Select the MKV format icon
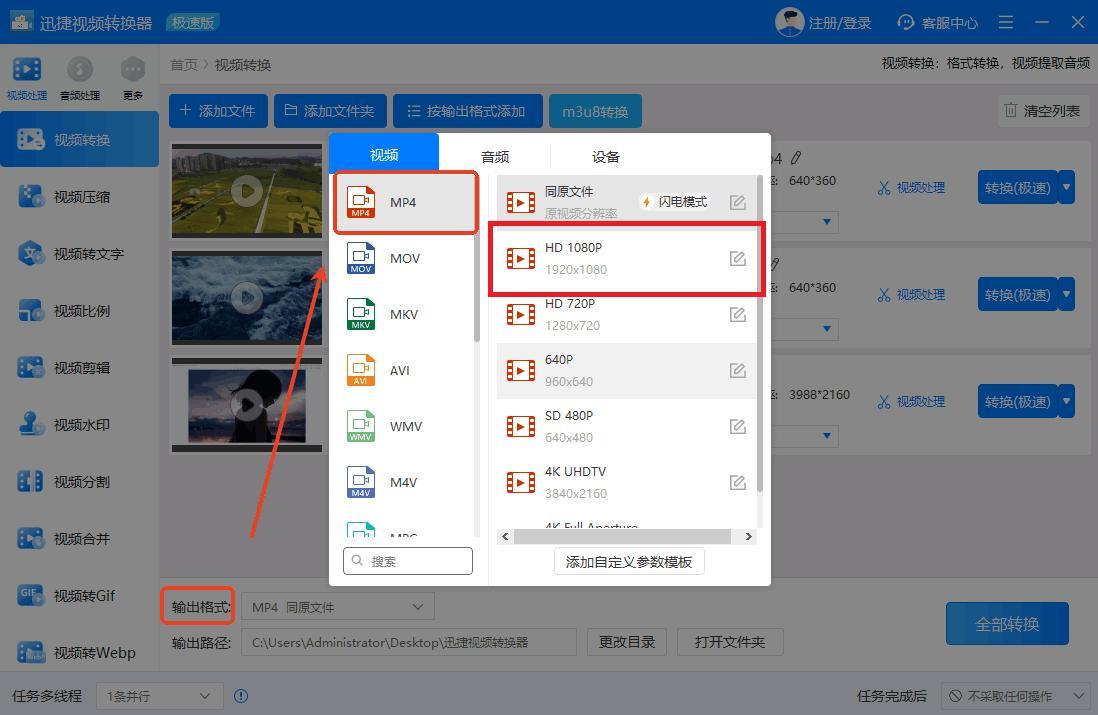This screenshot has height=715, width=1098. coord(361,314)
